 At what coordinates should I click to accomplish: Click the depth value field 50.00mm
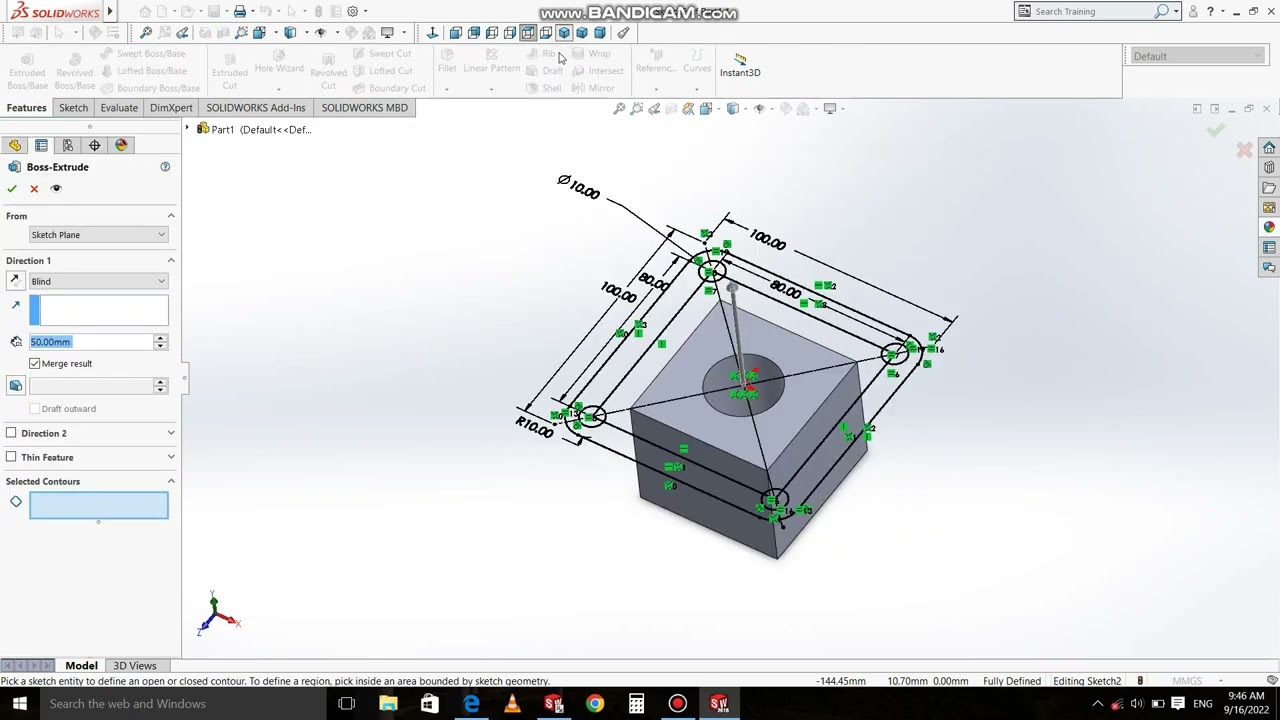coord(90,342)
